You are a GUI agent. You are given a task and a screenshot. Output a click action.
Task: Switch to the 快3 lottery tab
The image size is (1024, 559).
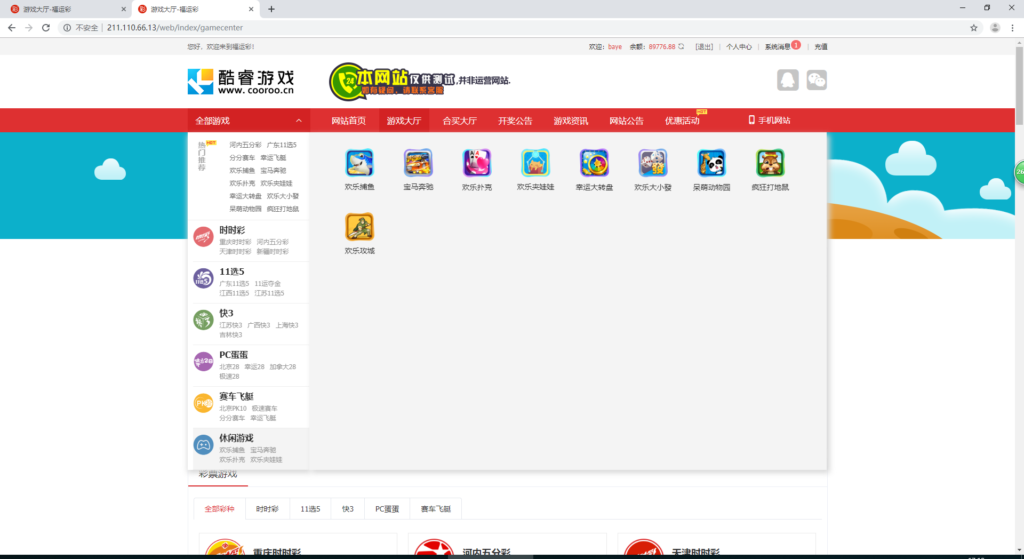coord(348,509)
